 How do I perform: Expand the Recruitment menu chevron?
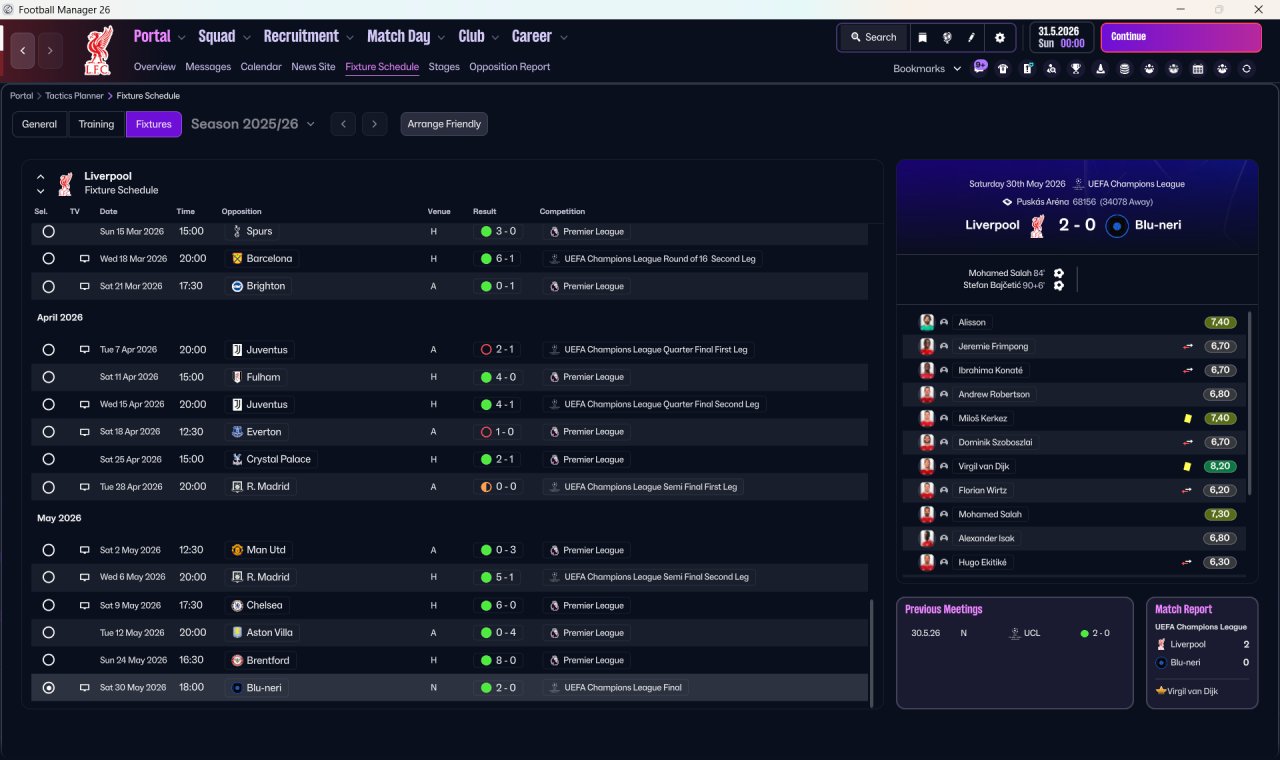point(349,38)
